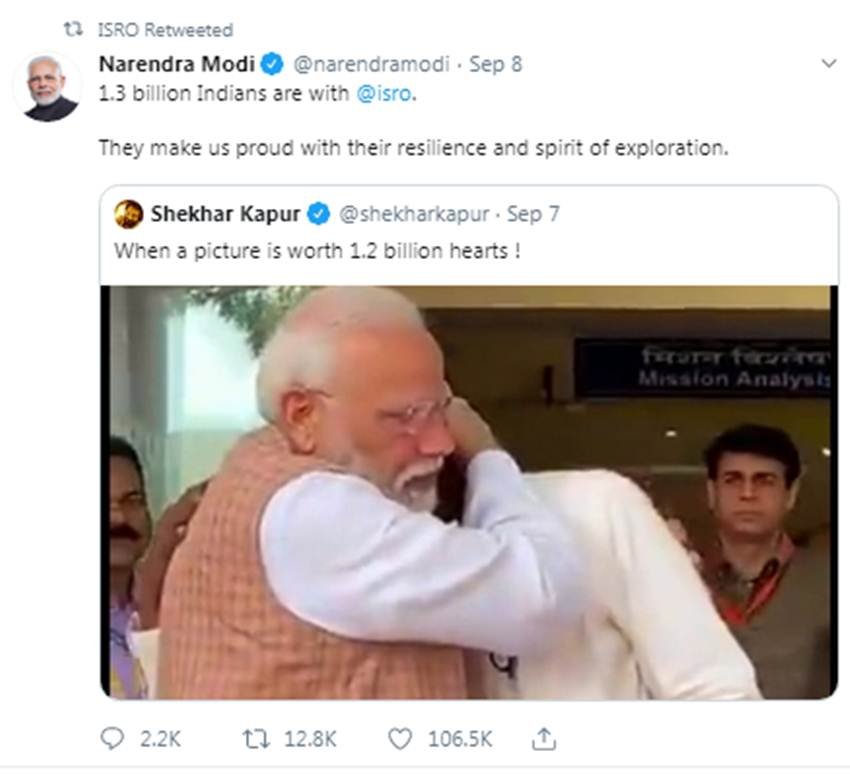
Task: Click Shekhar Kapur's verified badge
Action: pos(318,213)
